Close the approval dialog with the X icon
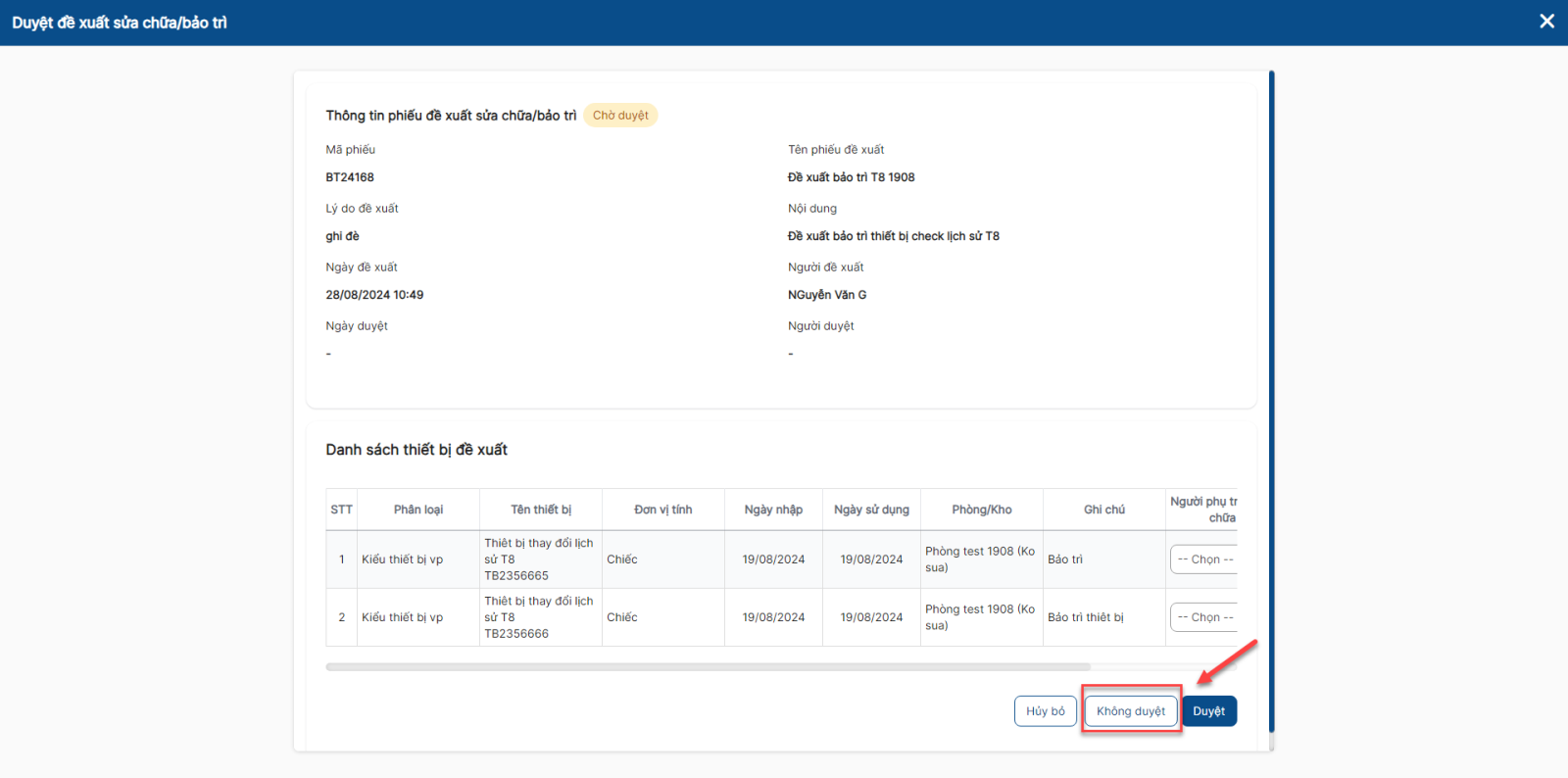This screenshot has width=1568, height=778. tap(1546, 22)
